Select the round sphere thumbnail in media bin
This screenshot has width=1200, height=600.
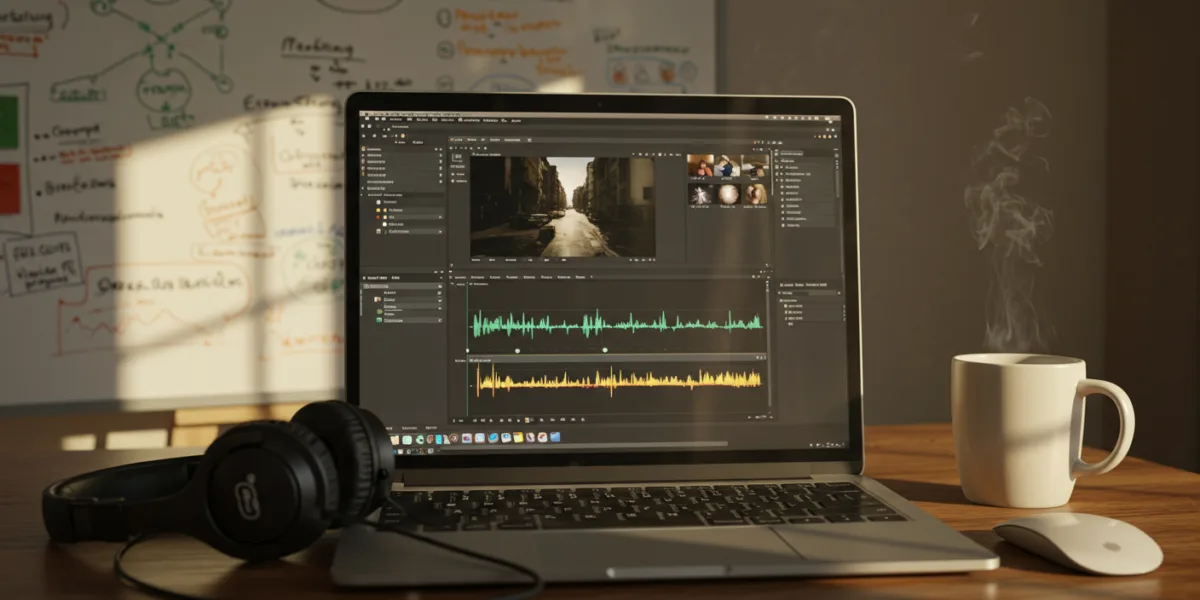pos(727,193)
